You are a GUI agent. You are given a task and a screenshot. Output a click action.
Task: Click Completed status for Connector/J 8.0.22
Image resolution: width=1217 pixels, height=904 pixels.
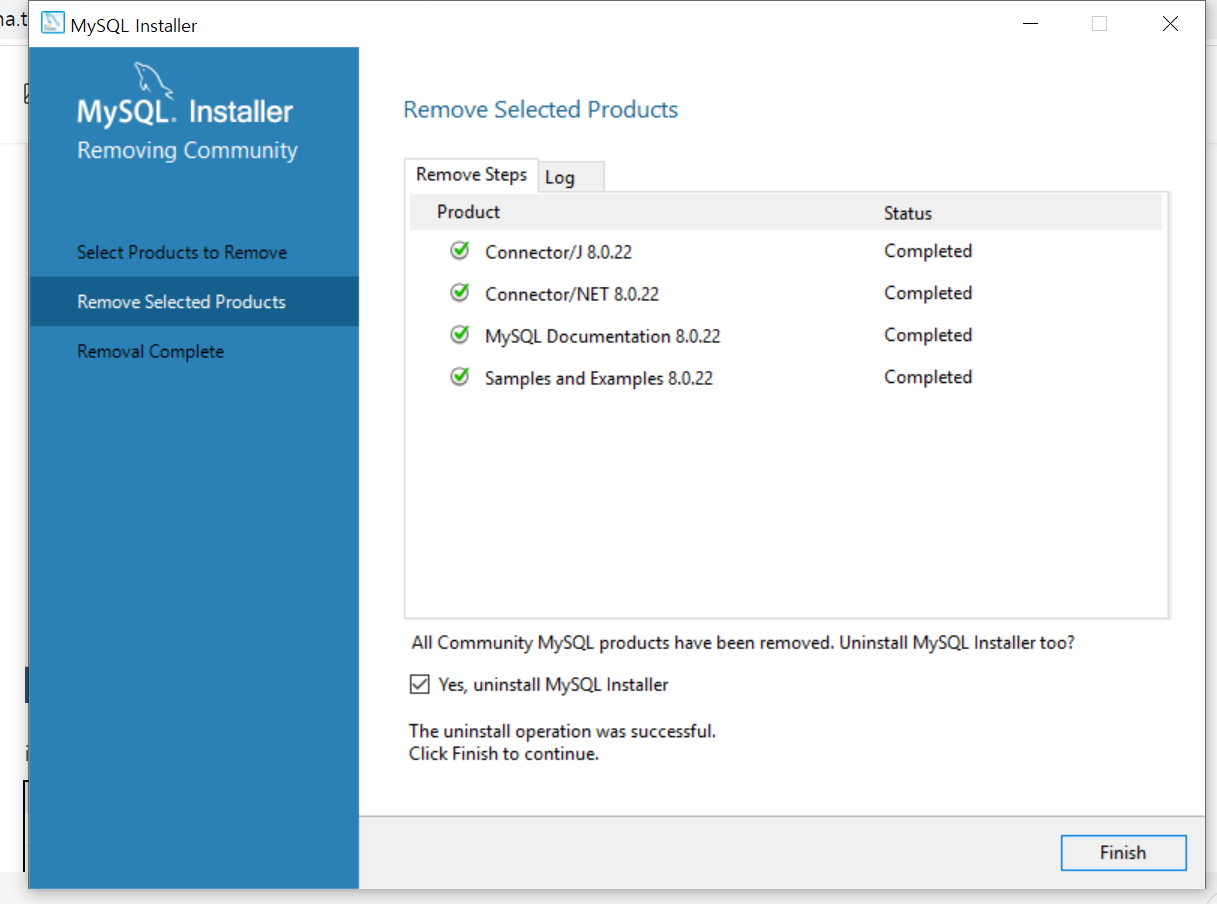click(928, 251)
